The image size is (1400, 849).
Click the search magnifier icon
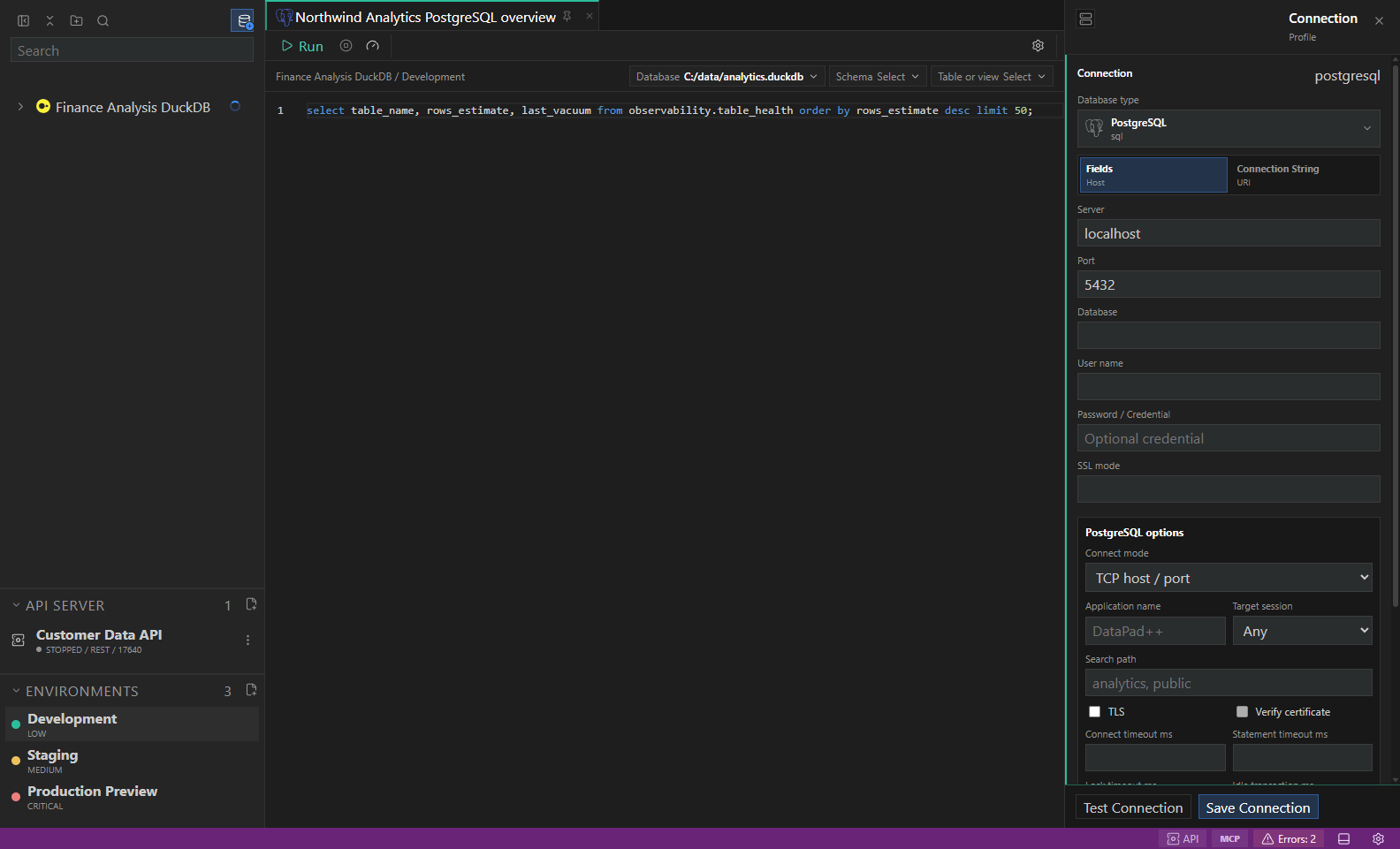(103, 20)
